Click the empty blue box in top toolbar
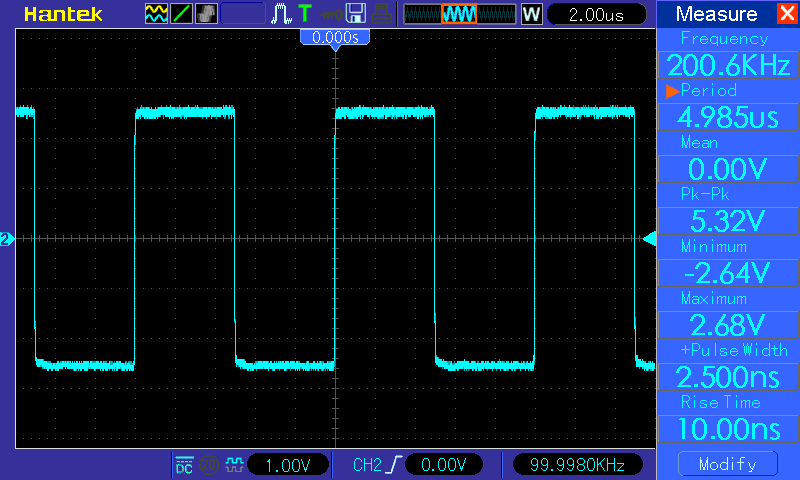The height and width of the screenshot is (480, 800). click(x=243, y=14)
